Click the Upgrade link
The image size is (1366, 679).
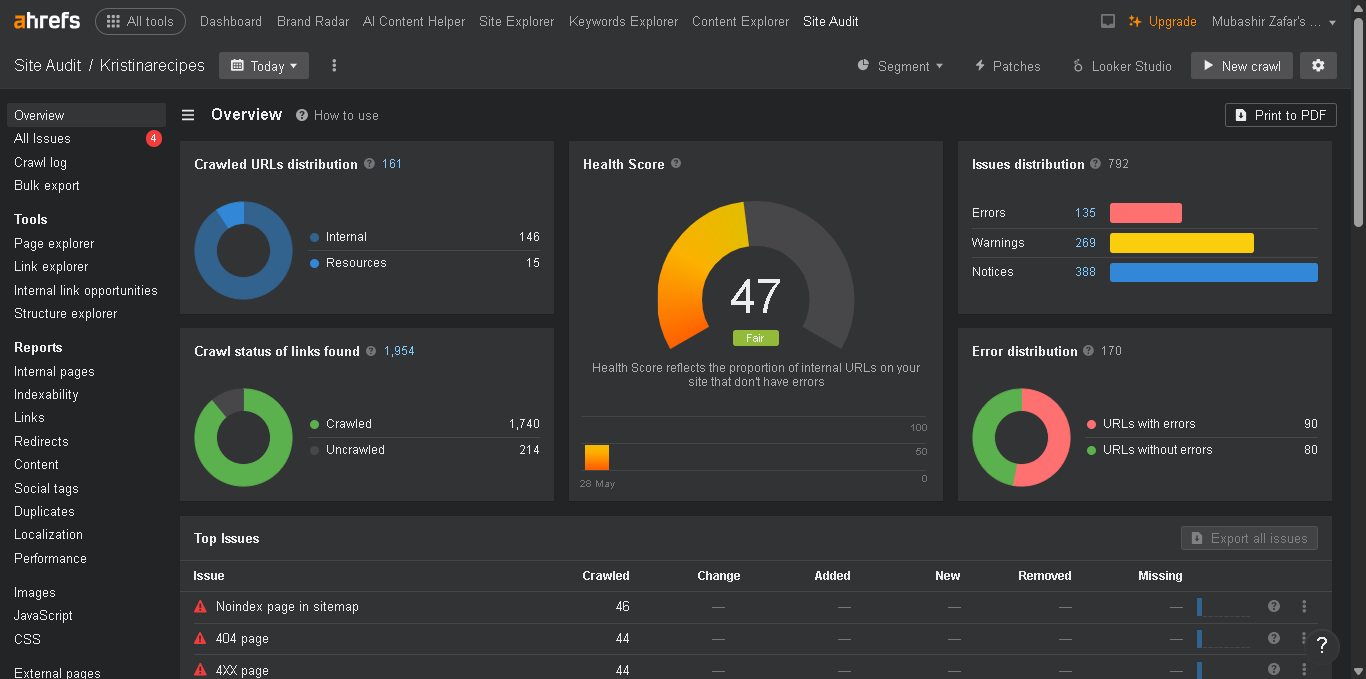(1163, 21)
